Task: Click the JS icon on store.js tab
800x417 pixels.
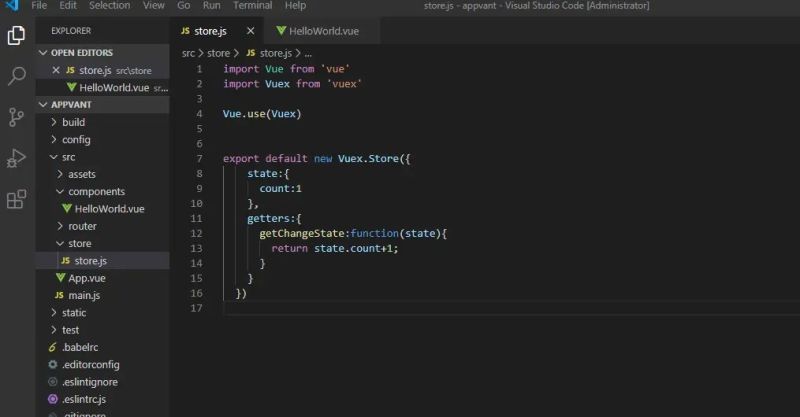Action: [185, 31]
